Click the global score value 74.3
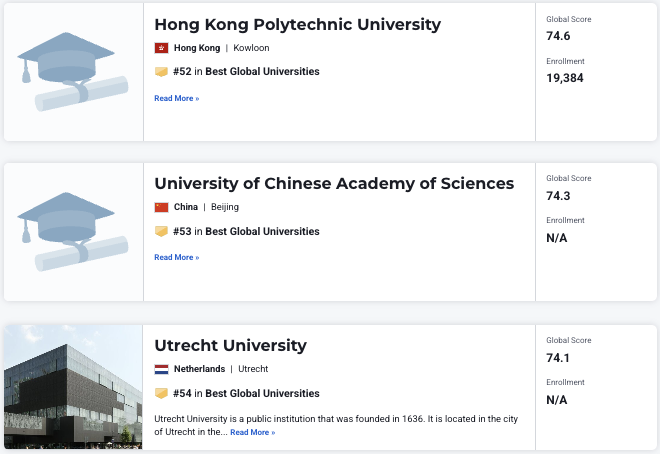Screen dimensions: 660x454 point(558,196)
